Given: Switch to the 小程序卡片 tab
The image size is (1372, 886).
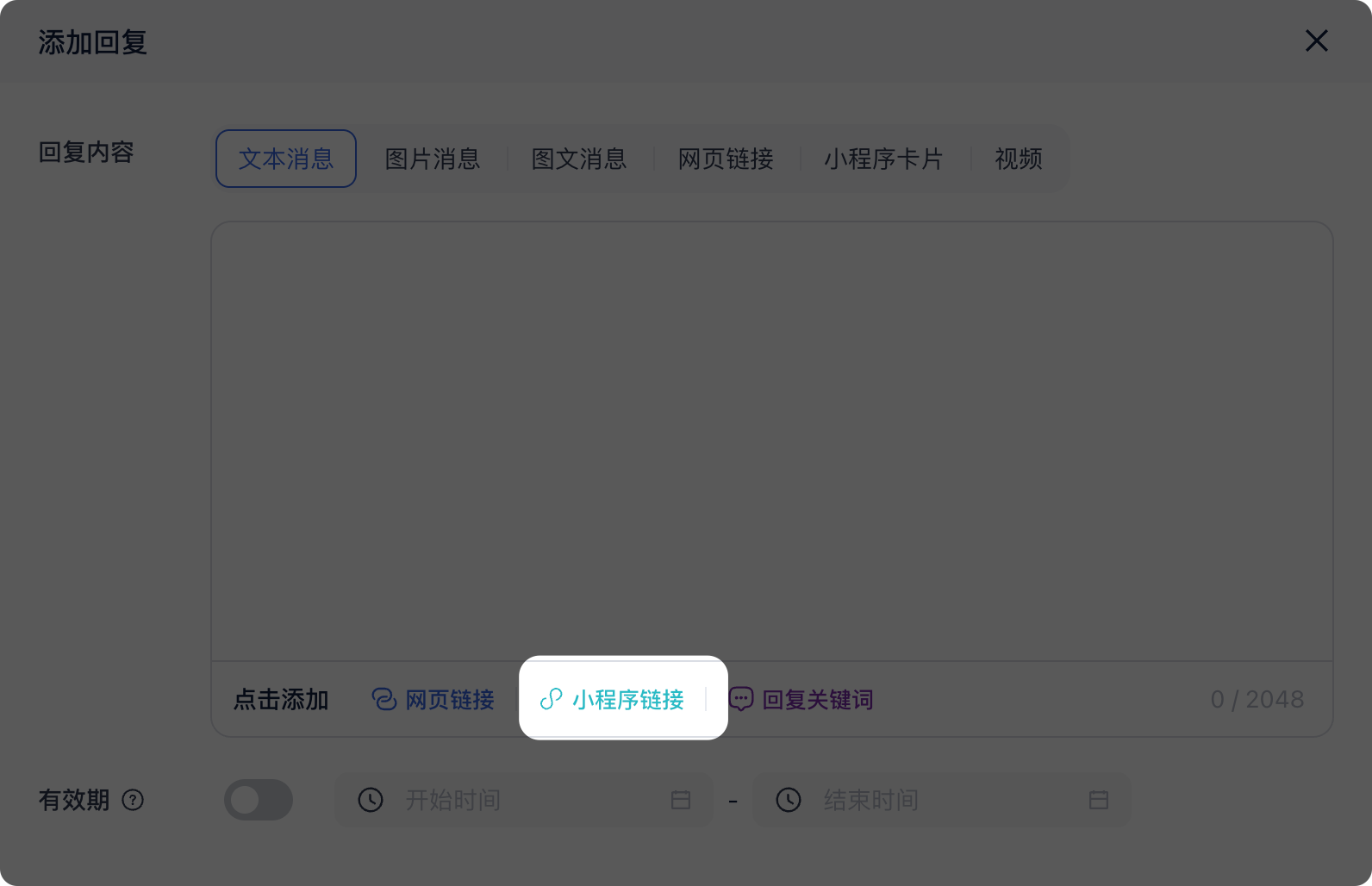Looking at the screenshot, I should (883, 159).
